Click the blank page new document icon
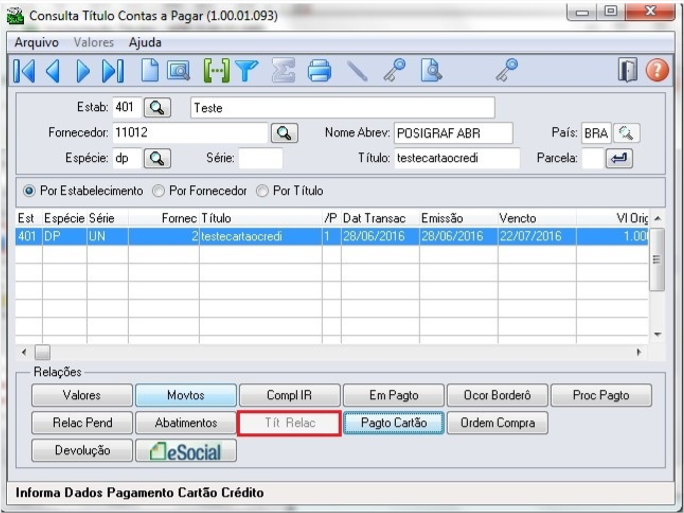Viewport: 684px width, 513px height. tap(150, 71)
